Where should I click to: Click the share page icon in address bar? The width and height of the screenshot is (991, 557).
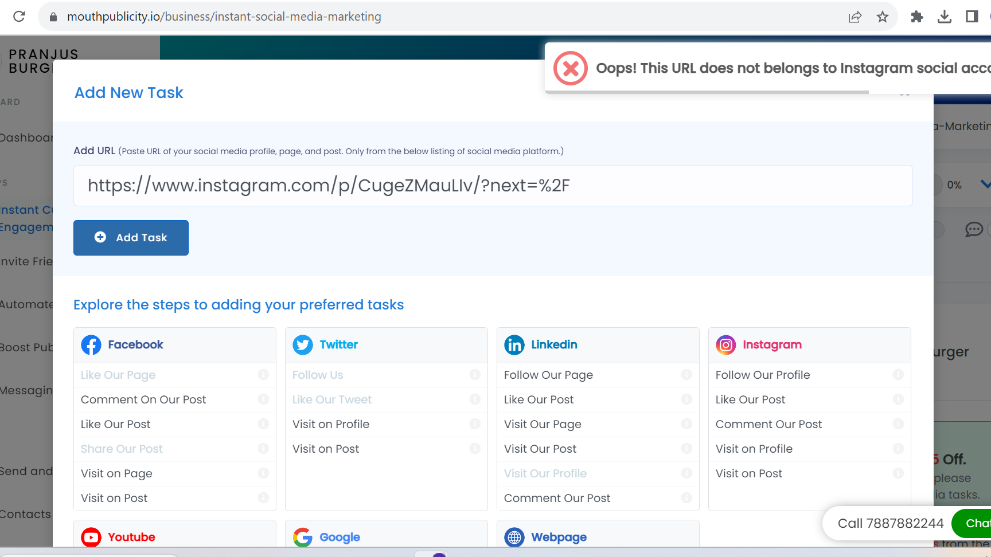[x=855, y=17]
